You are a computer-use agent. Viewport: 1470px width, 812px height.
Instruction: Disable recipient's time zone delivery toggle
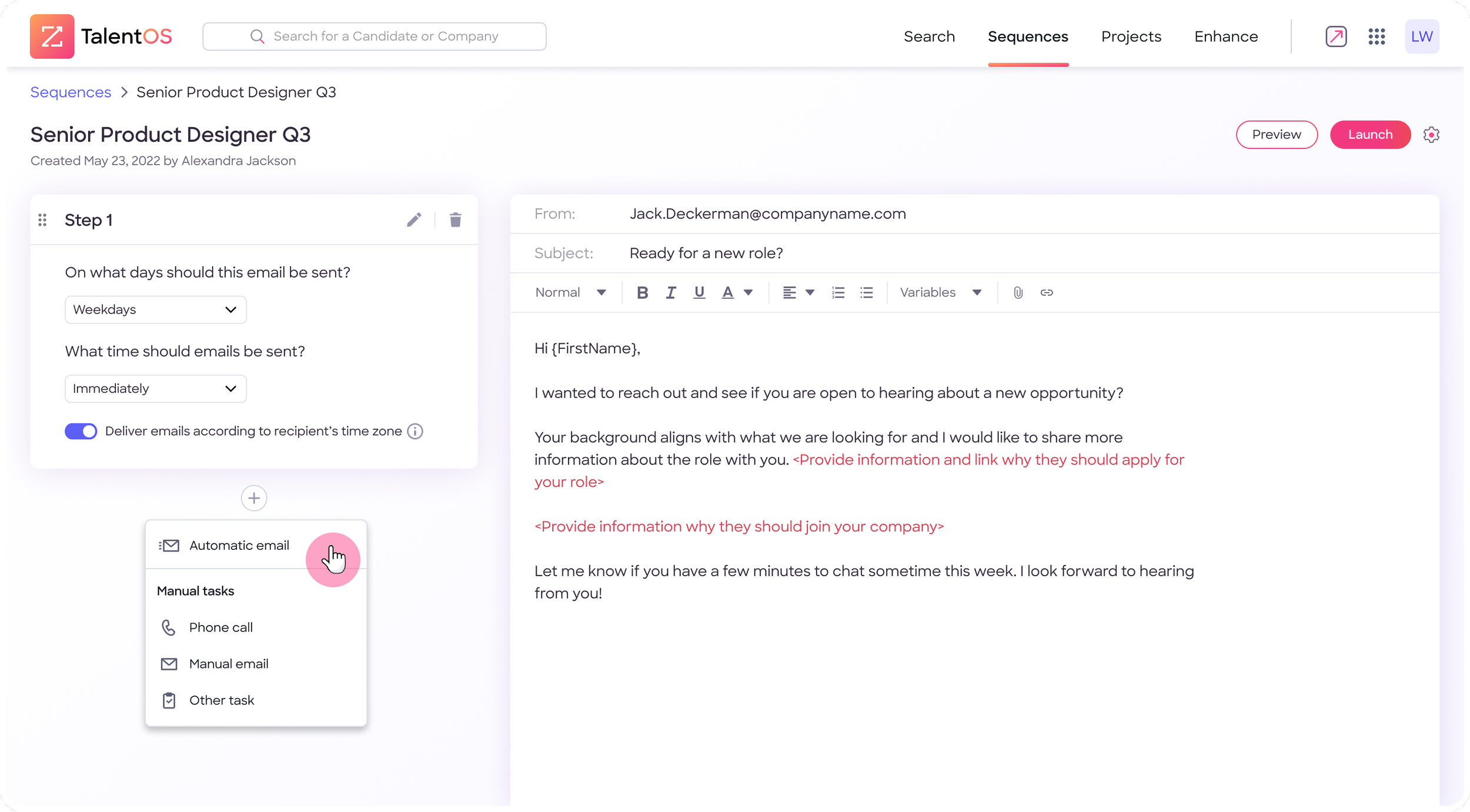point(81,431)
